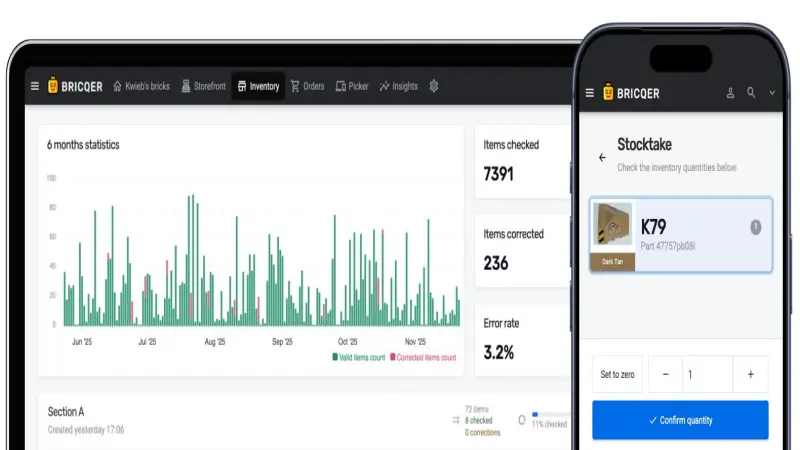This screenshot has width=800, height=450.
Task: Click Section A progress bar
Action: click(x=551, y=414)
